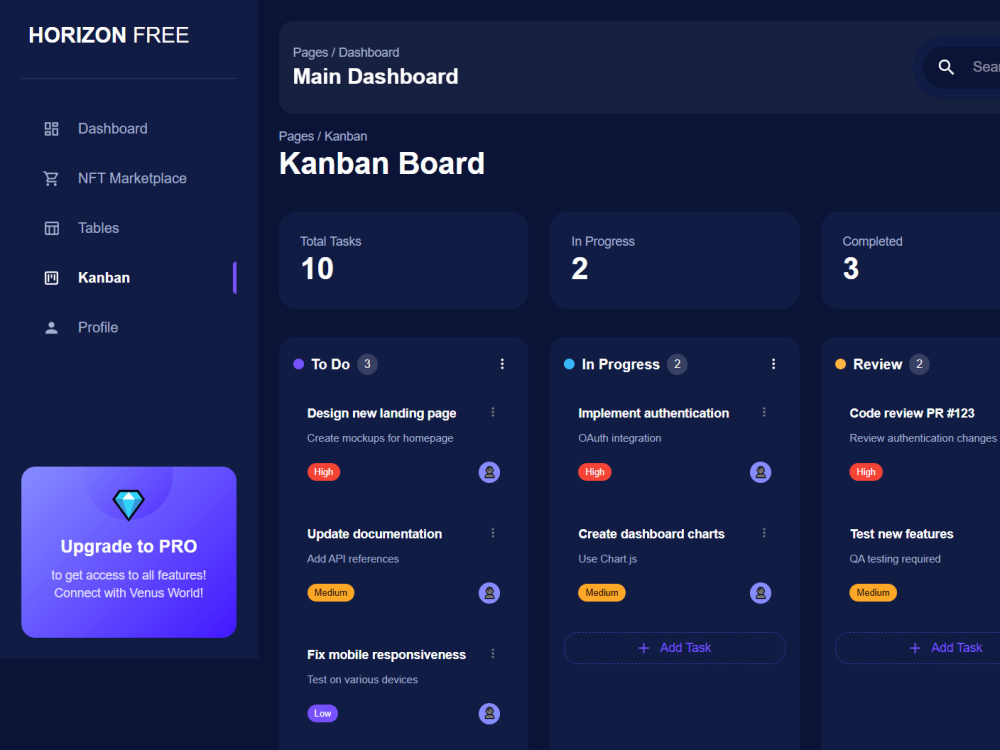1000x750 pixels.
Task: Click assignee avatar on Create dashboard charts
Action: (760, 592)
